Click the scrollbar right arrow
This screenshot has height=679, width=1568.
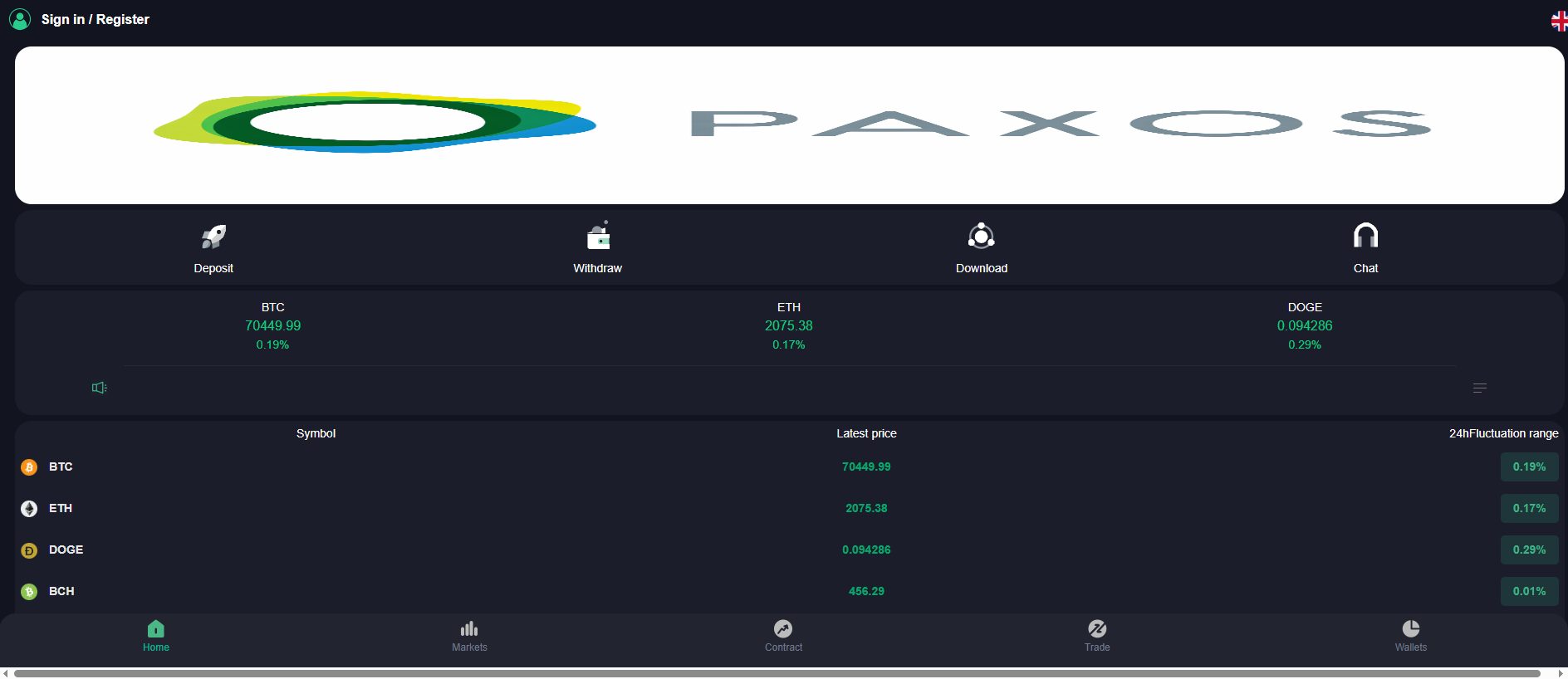[1561, 673]
